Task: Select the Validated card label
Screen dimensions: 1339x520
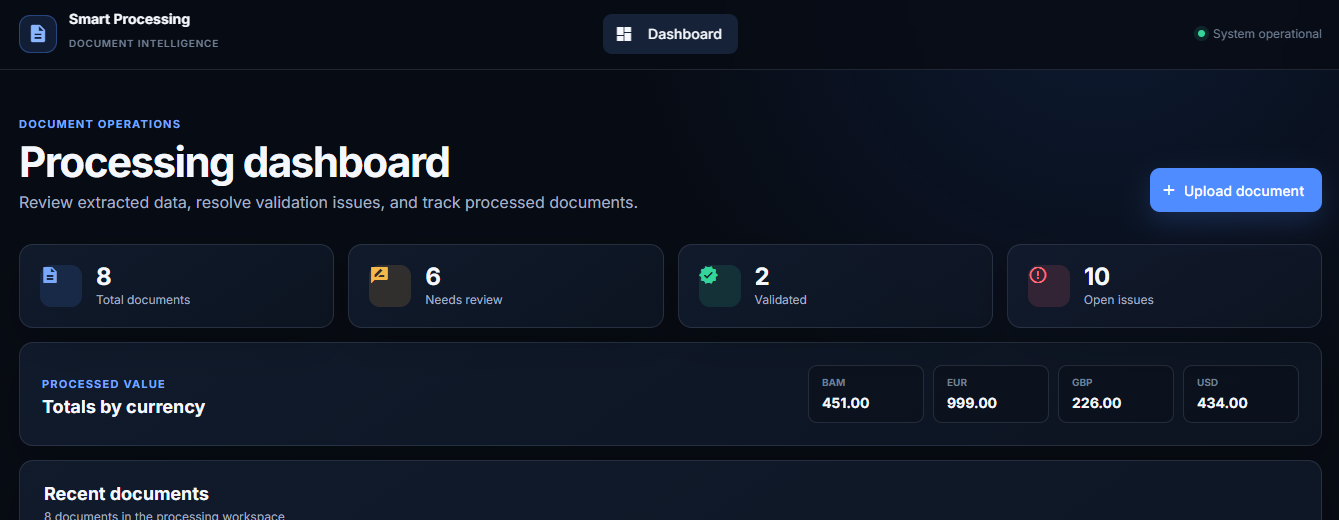Action: [x=781, y=300]
